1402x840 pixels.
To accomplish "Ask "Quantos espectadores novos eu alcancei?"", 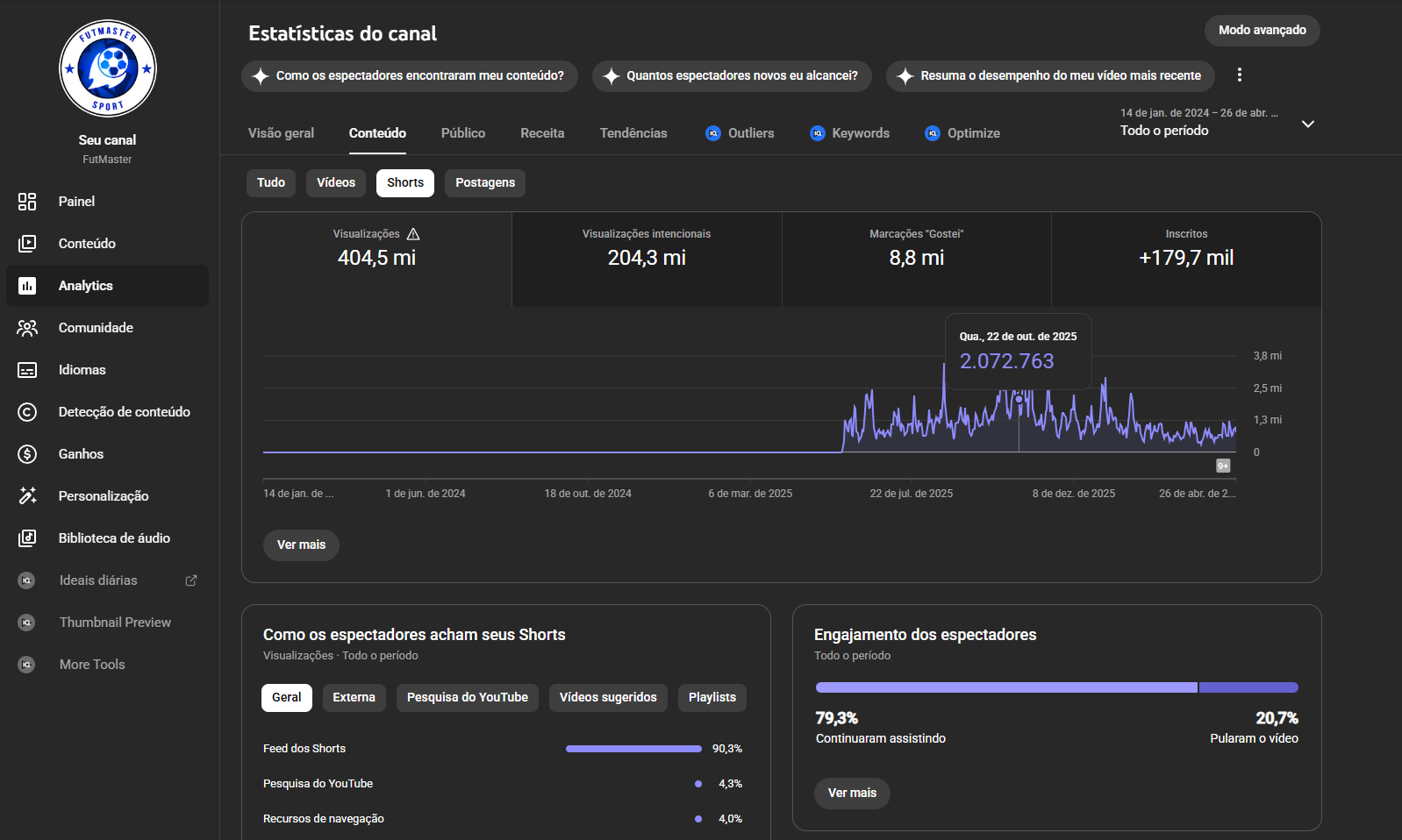I will [x=732, y=76].
